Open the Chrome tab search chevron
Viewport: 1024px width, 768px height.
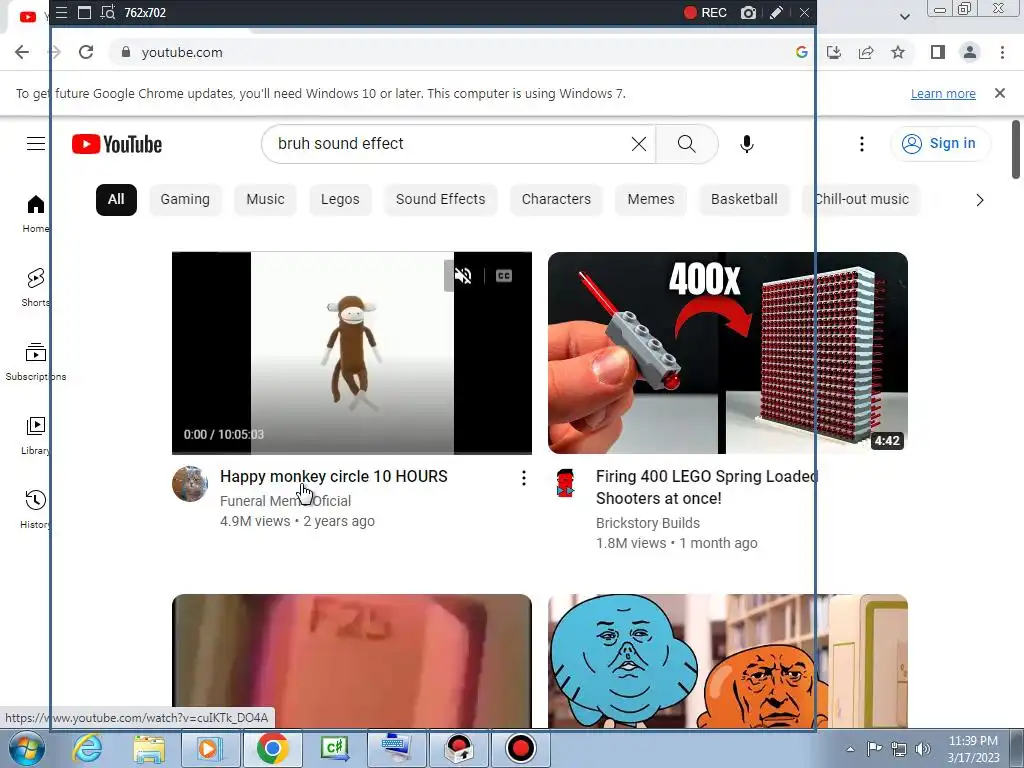click(905, 16)
